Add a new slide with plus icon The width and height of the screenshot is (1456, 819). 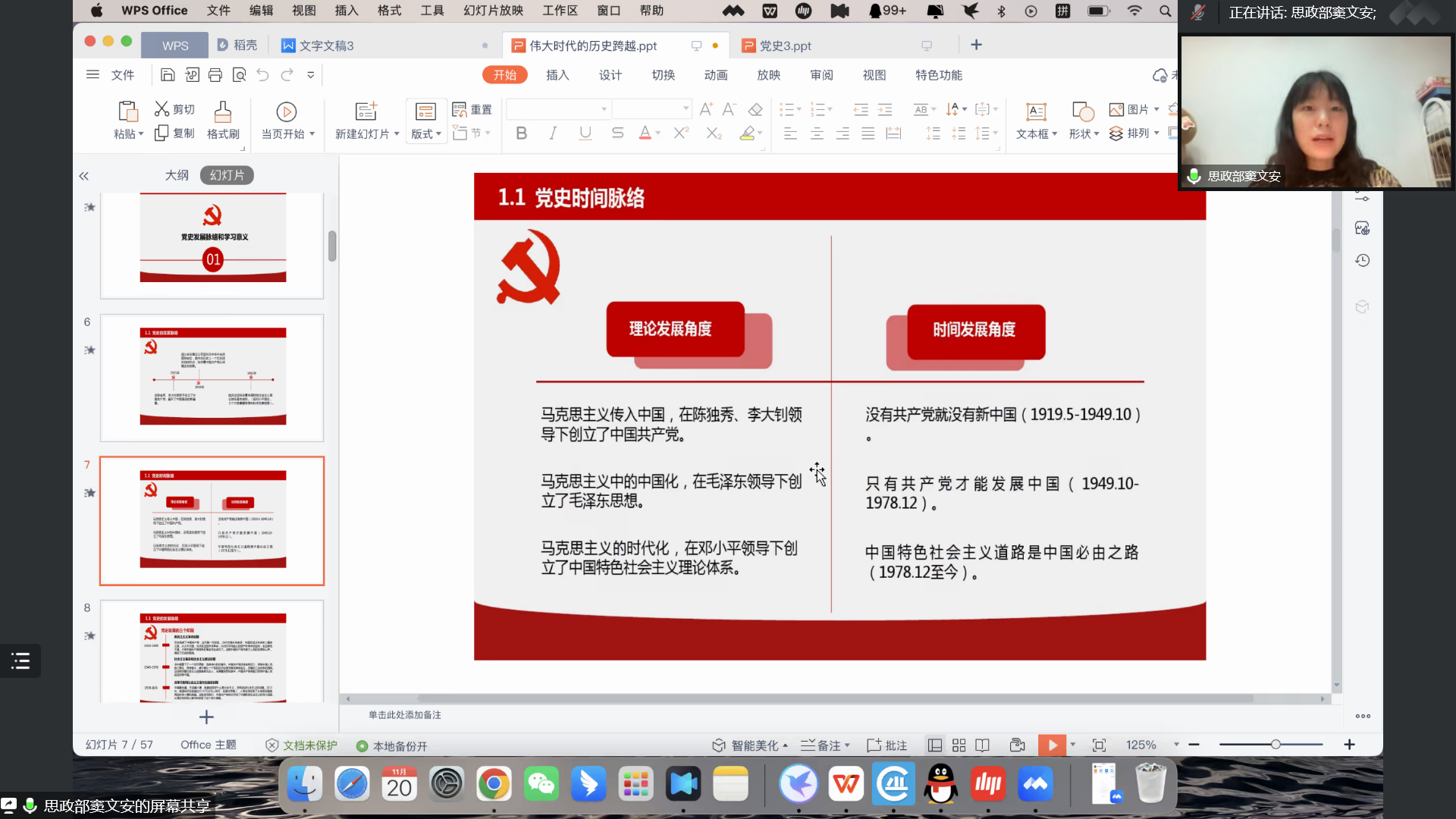pyautogui.click(x=206, y=717)
